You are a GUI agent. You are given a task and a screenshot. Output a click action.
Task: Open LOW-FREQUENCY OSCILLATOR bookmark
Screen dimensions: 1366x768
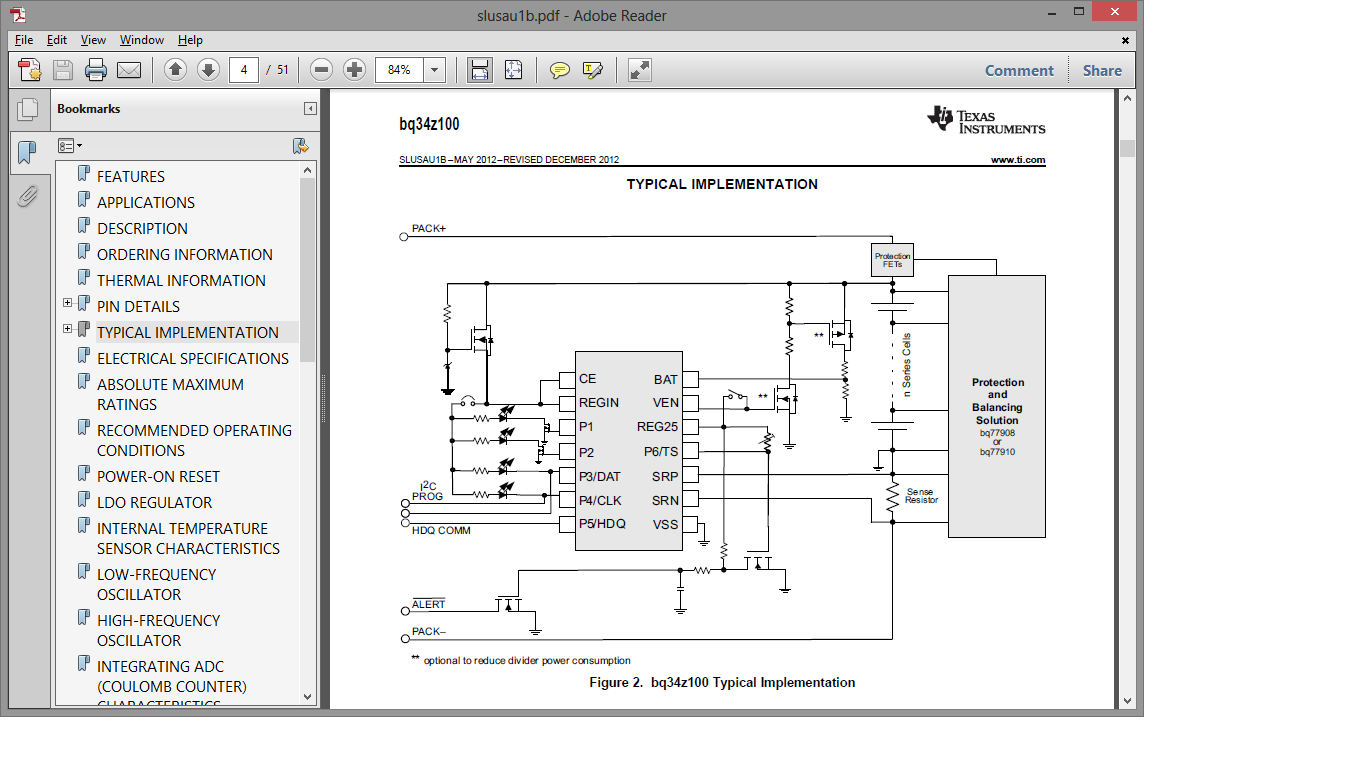[156, 584]
